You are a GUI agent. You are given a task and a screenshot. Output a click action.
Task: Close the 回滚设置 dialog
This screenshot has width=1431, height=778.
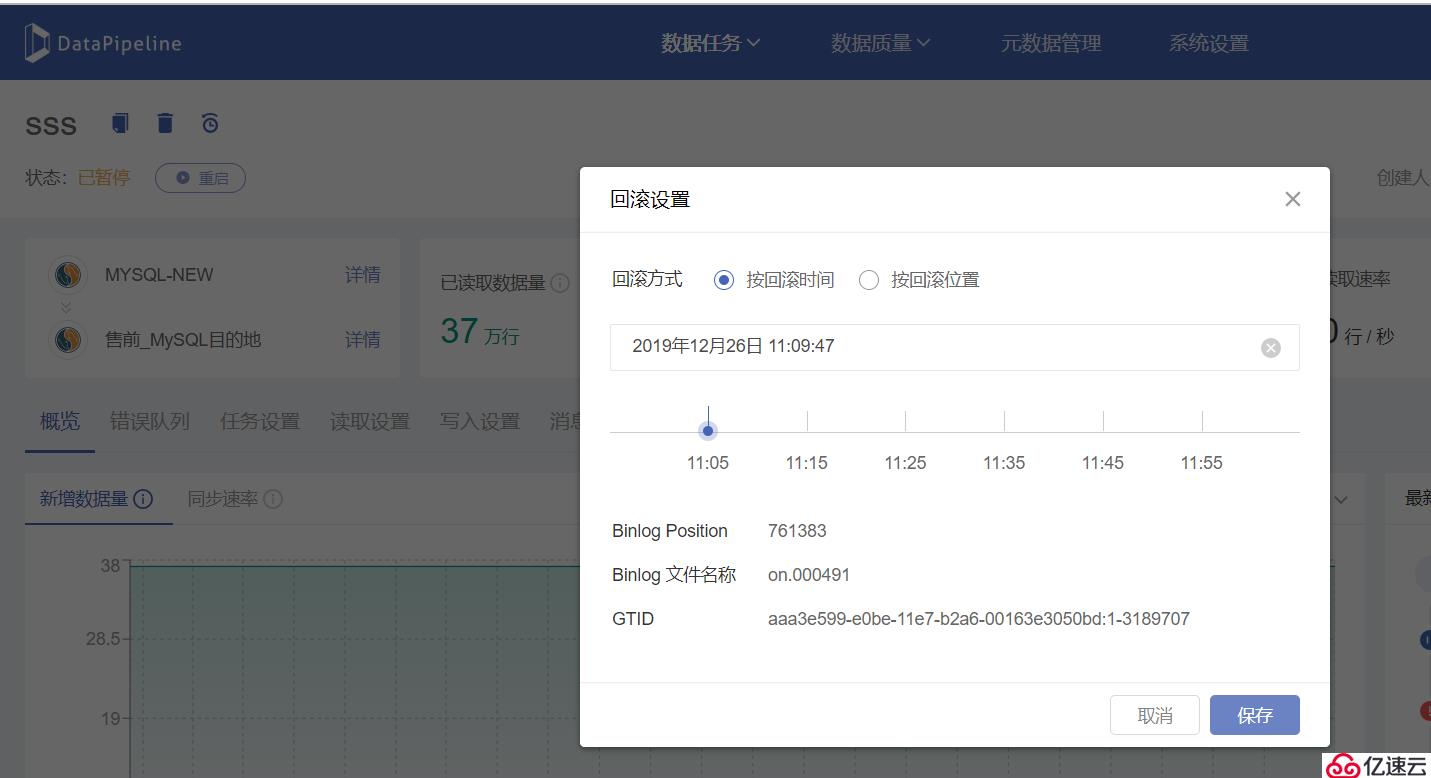click(1293, 199)
